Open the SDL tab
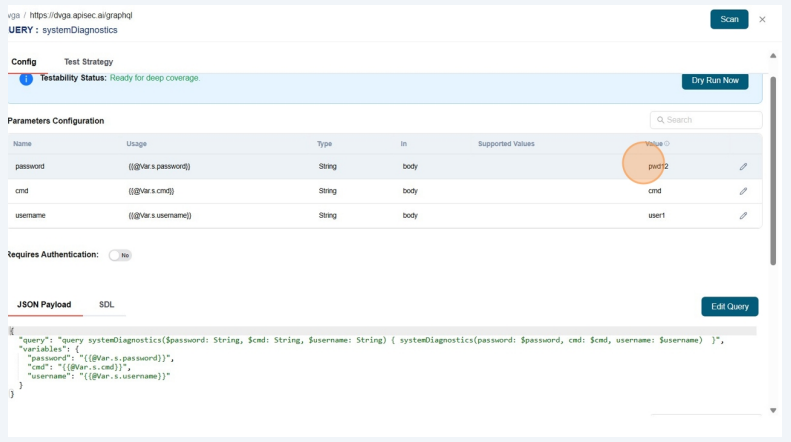The image size is (791, 442). point(106,304)
